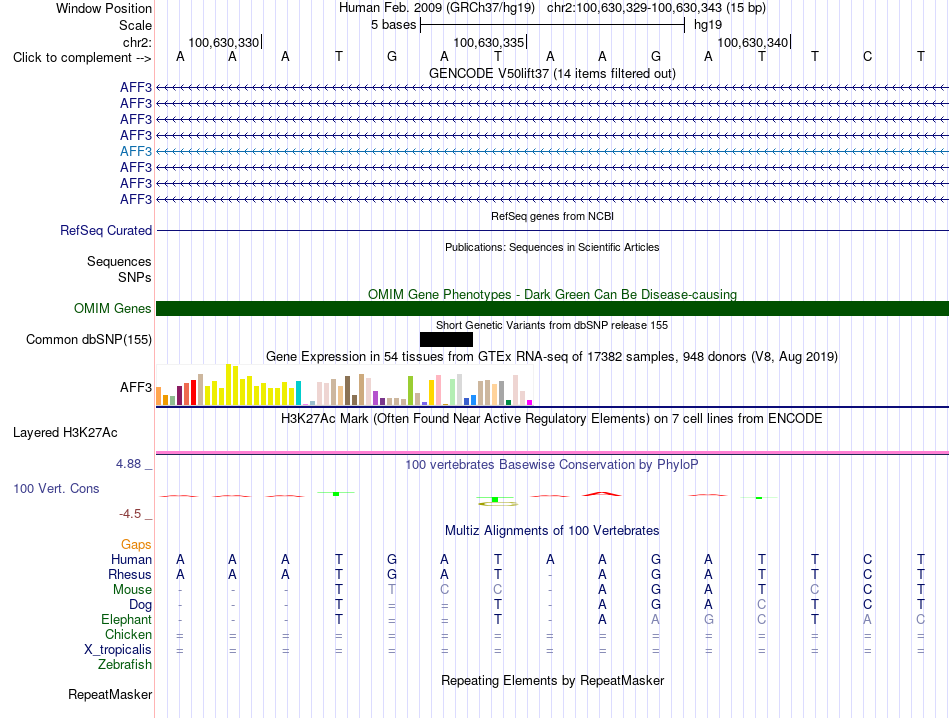Click the Basewise Conservation by PhyloP title
This screenshot has width=950, height=718.
(x=552, y=465)
